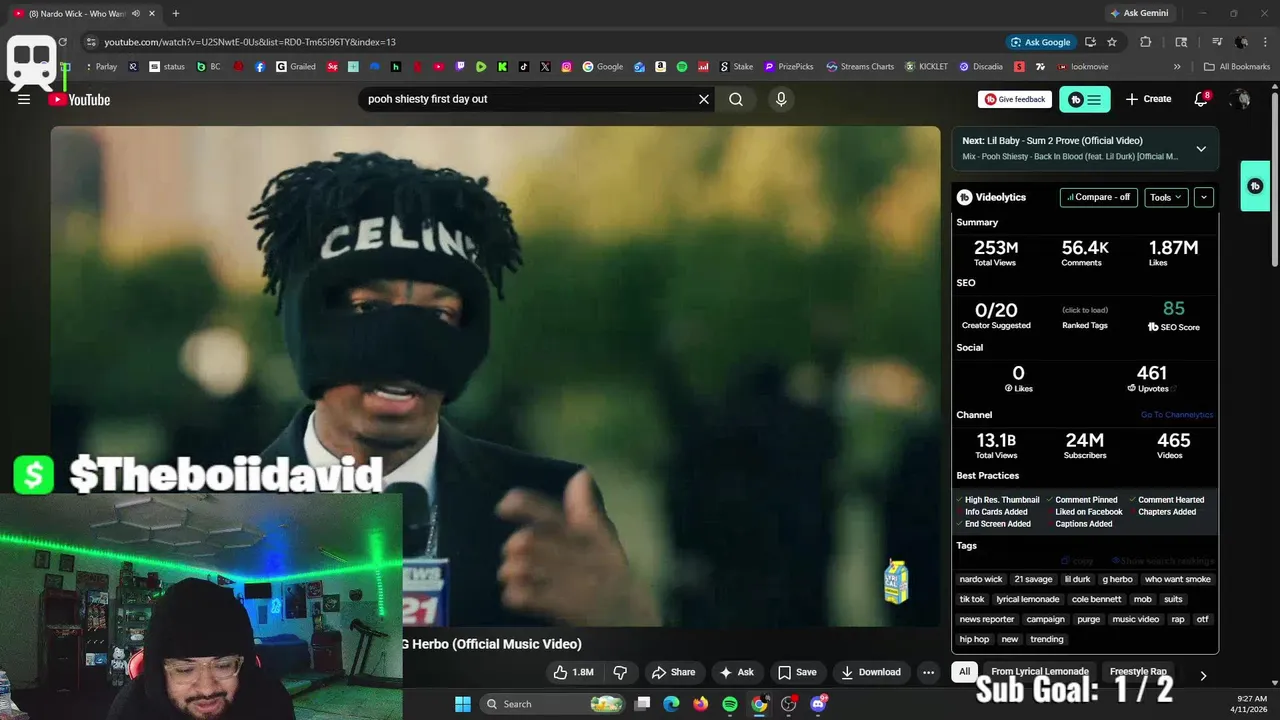Open the PrizePicks bookmark
Viewport: 1280px width, 720px height.
tap(789, 67)
